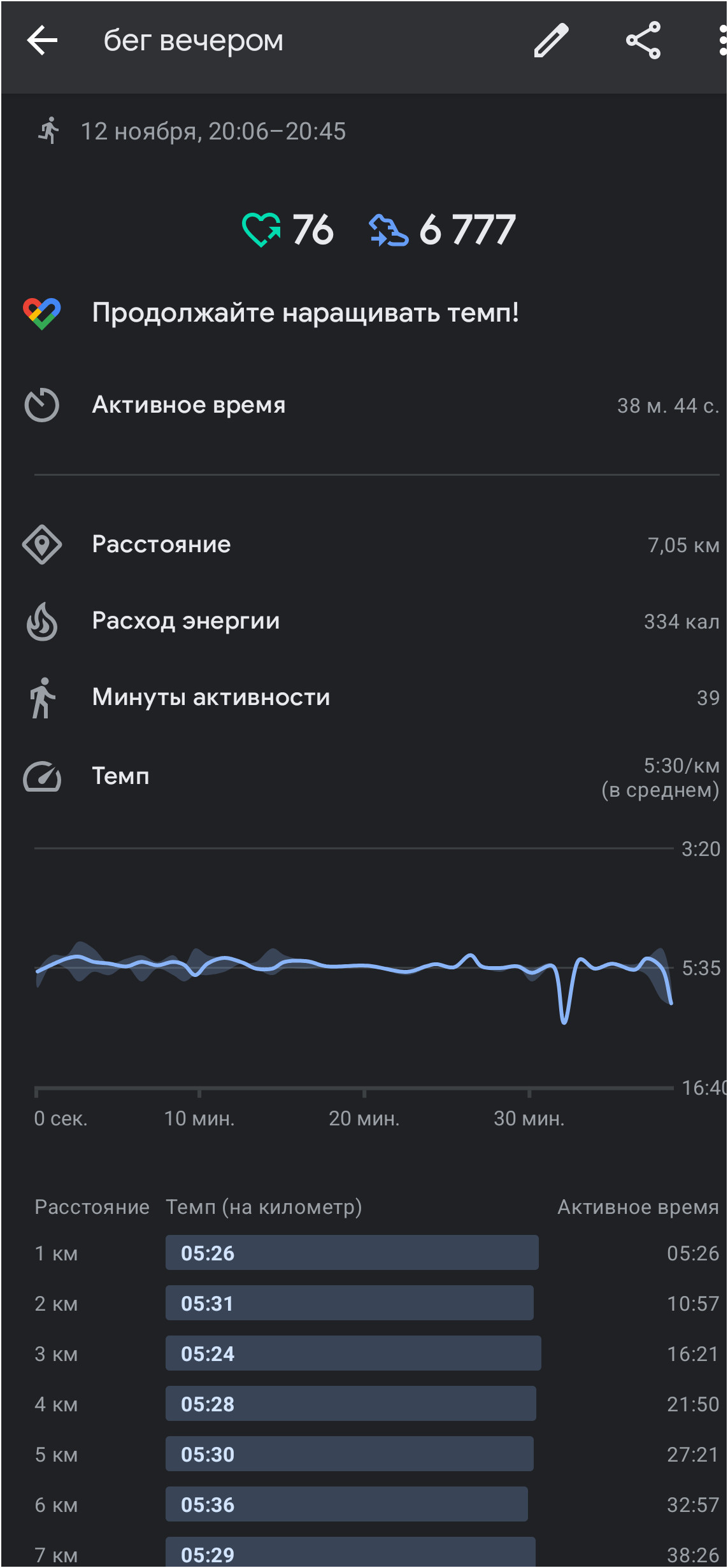Tap the active time clock icon

[x=42, y=405]
